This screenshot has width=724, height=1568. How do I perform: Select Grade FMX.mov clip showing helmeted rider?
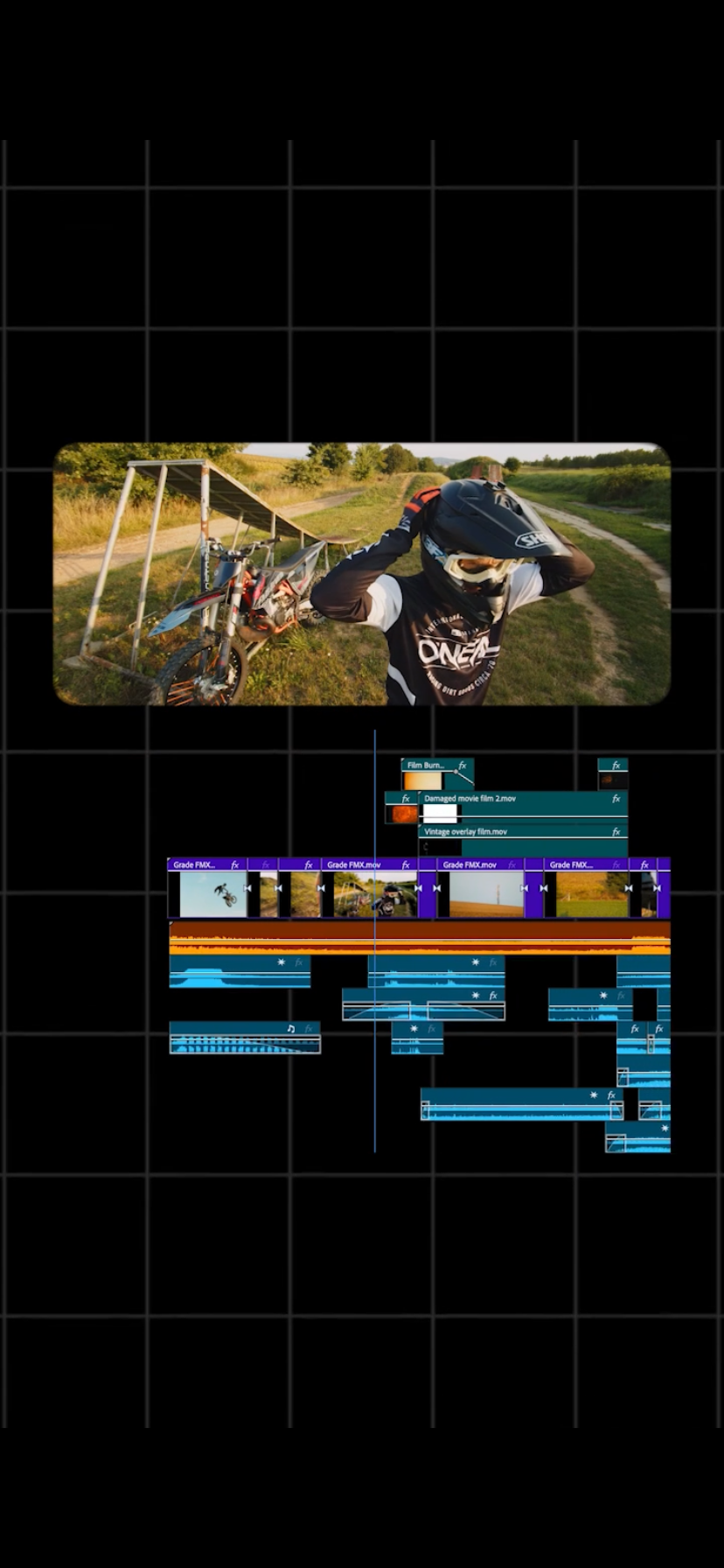click(369, 887)
